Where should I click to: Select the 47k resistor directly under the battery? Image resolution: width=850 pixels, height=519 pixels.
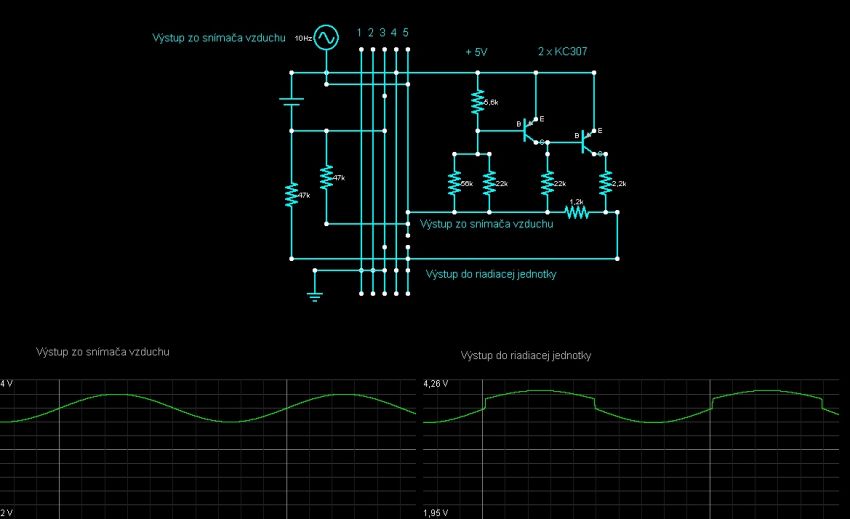pos(292,195)
